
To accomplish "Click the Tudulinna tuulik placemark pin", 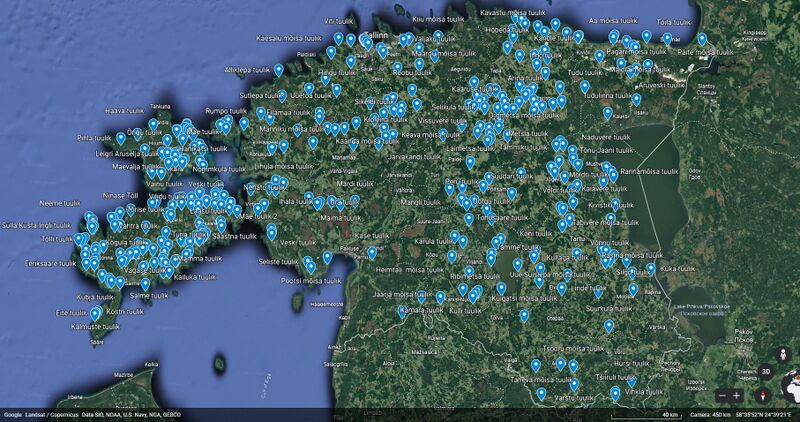I will coord(584,85).
